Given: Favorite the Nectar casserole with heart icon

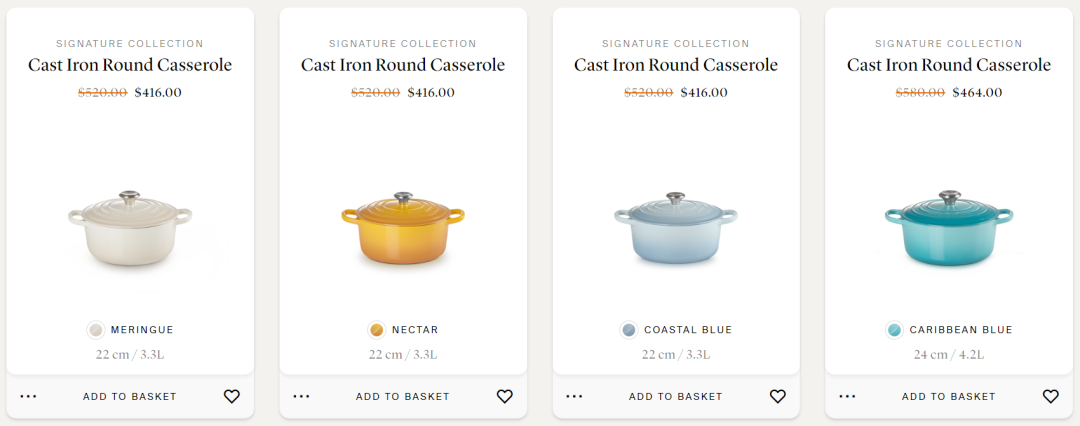Looking at the screenshot, I should [x=505, y=397].
